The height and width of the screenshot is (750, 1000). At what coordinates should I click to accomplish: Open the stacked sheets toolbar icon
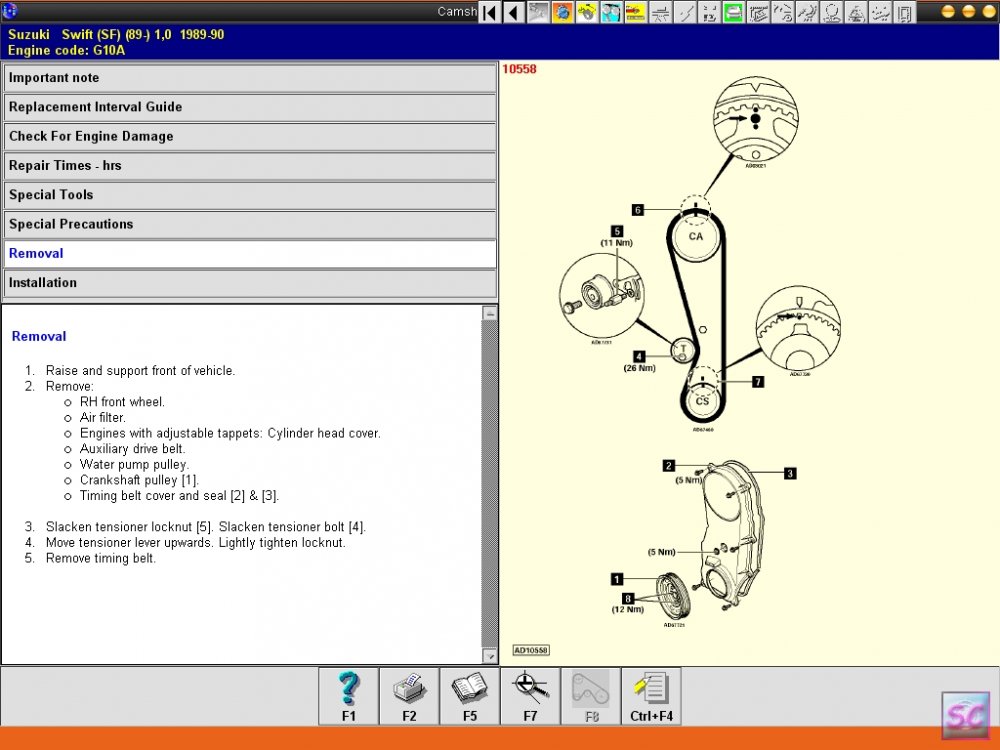pos(758,12)
